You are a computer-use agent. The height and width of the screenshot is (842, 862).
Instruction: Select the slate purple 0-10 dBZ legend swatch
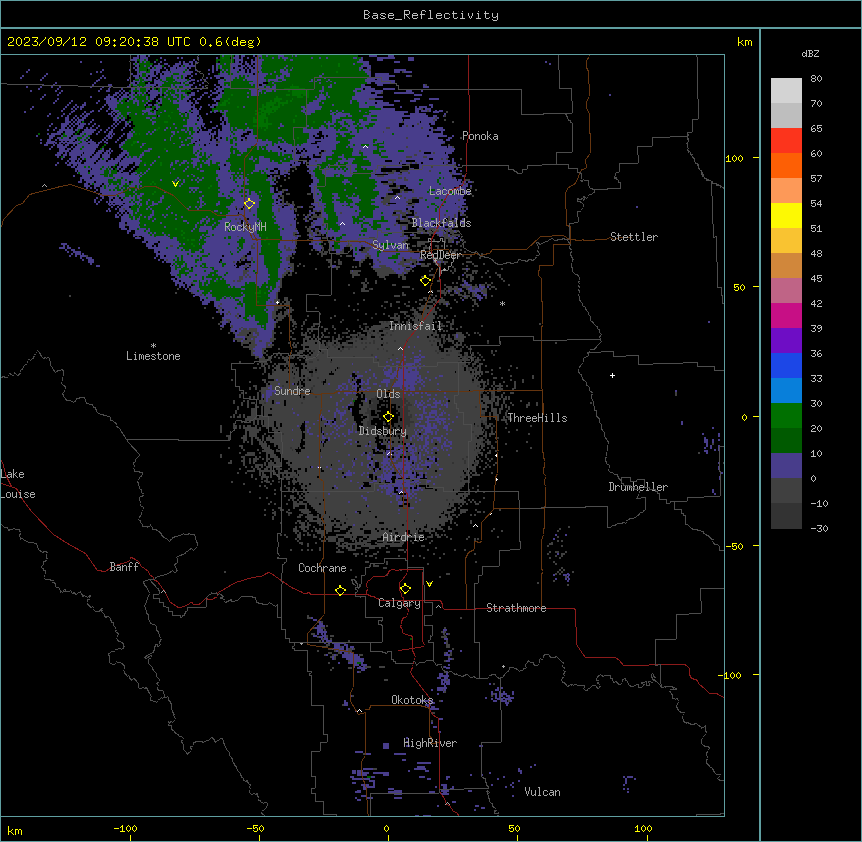click(786, 466)
